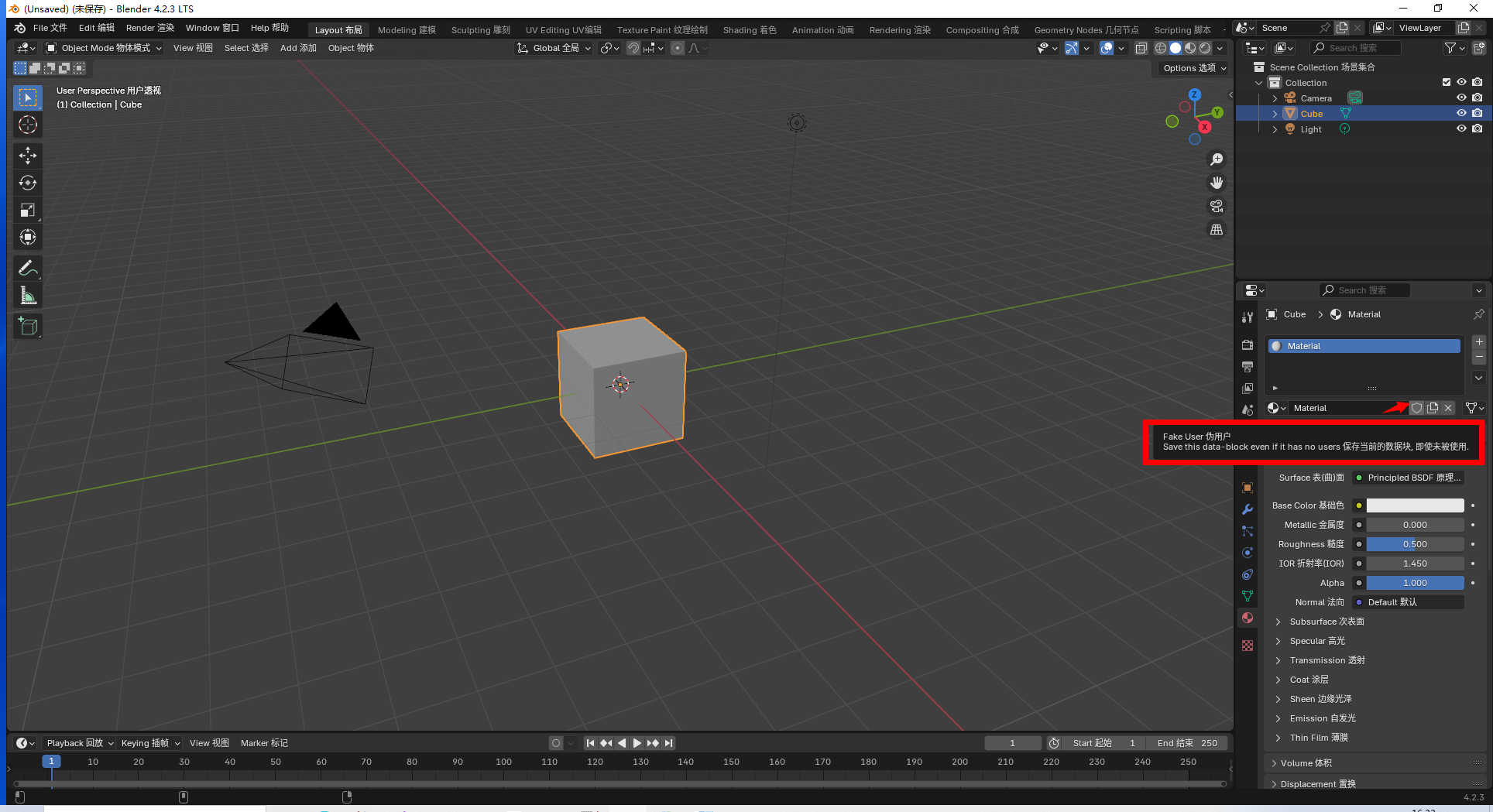Switch to material preview shading

[x=1190, y=48]
